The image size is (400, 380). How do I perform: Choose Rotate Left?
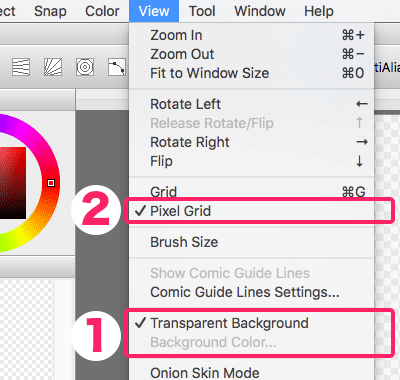[x=252, y=104]
